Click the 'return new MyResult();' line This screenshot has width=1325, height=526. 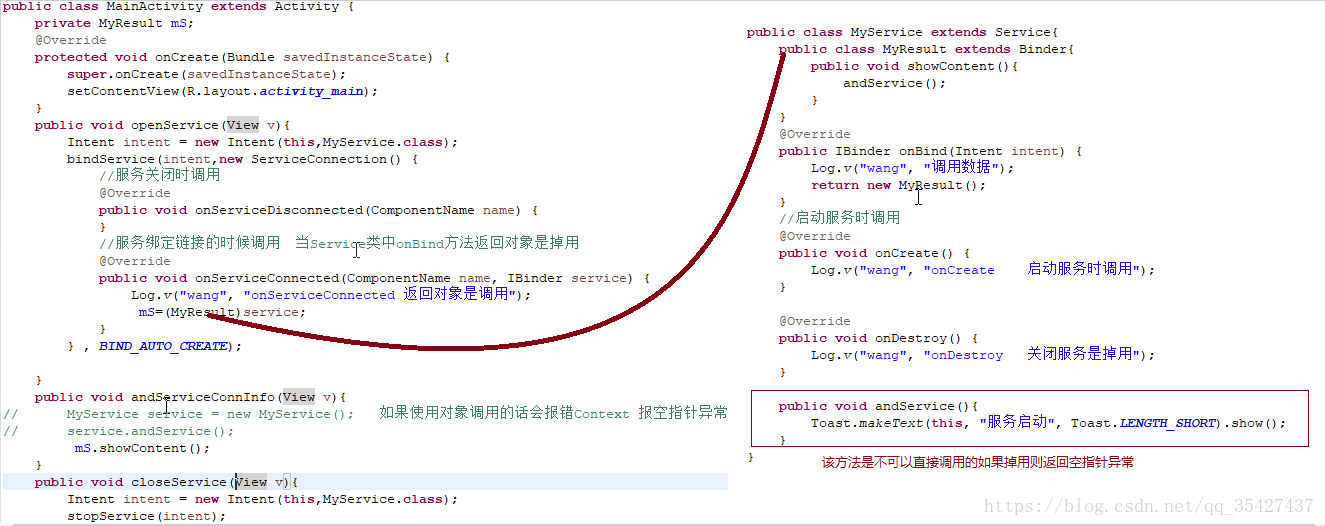pyautogui.click(x=898, y=185)
